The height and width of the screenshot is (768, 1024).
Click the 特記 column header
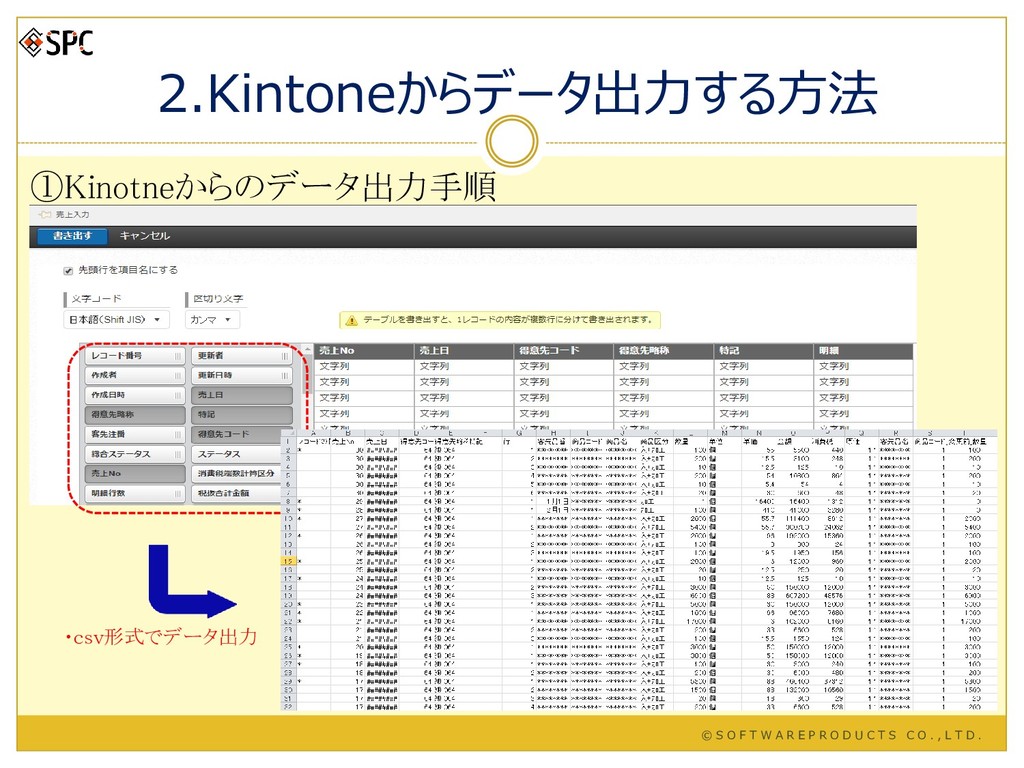coord(763,351)
